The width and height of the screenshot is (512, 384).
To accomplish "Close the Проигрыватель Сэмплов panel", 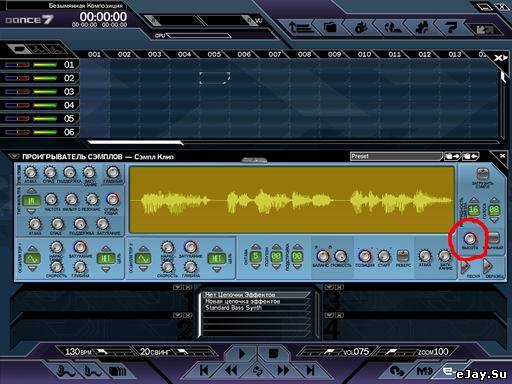I will point(503,156).
